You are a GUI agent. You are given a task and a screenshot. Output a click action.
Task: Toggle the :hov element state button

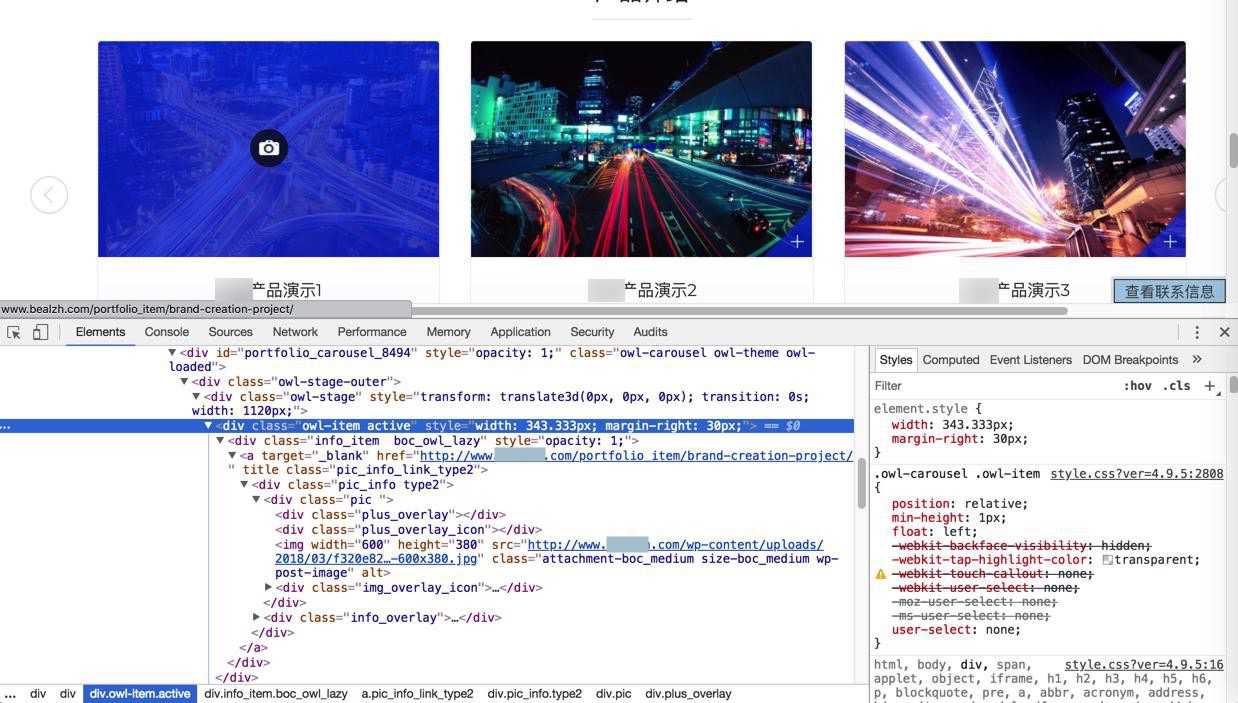(1137, 386)
